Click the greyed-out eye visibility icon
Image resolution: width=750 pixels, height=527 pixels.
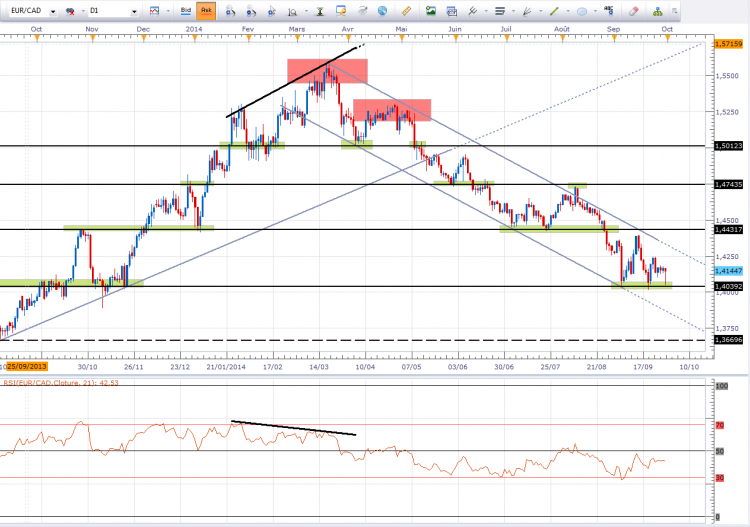(363, 10)
